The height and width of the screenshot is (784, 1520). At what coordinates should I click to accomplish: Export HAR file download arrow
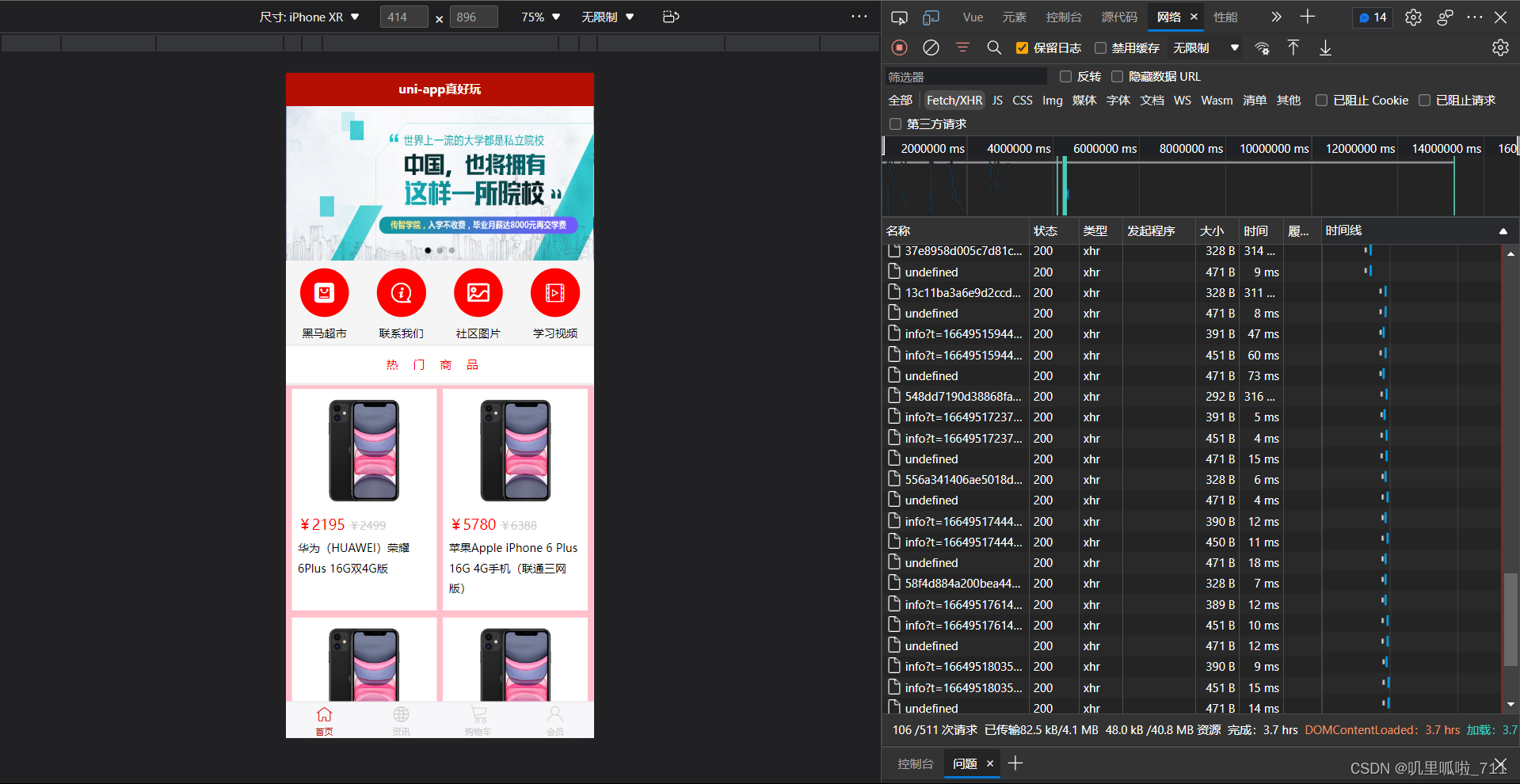pos(1325,48)
